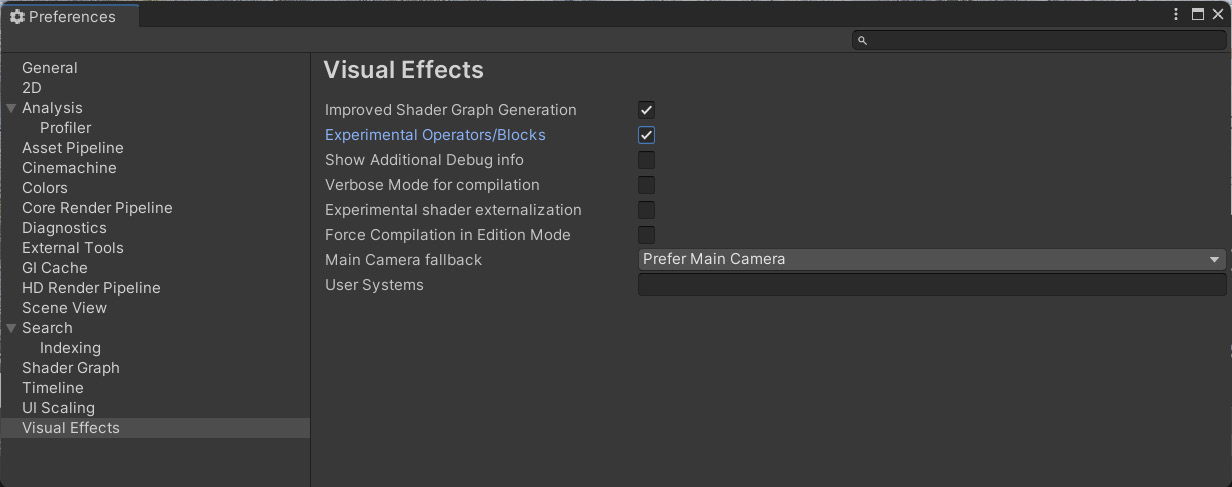
Task: Close the Preferences window
Action: click(x=1218, y=14)
